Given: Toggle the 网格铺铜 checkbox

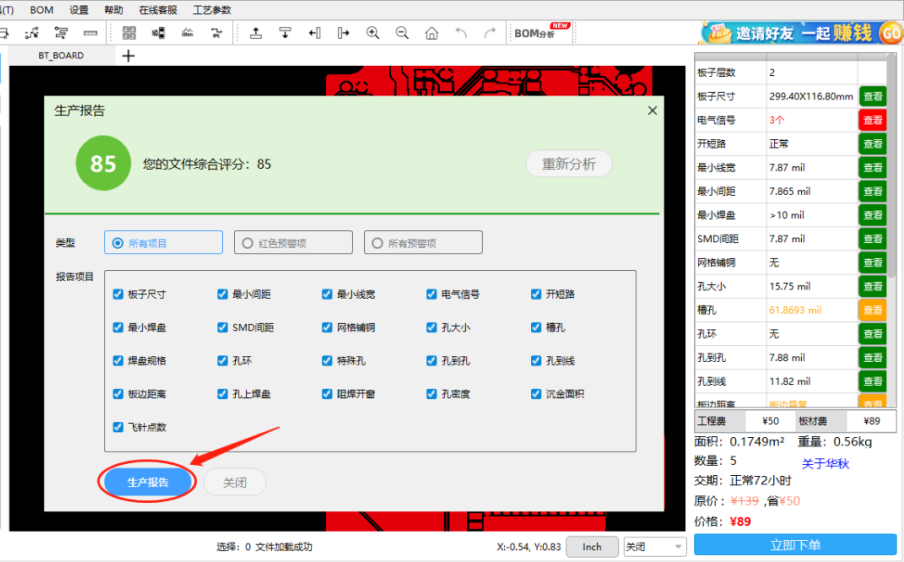Looking at the screenshot, I should click(x=327, y=327).
